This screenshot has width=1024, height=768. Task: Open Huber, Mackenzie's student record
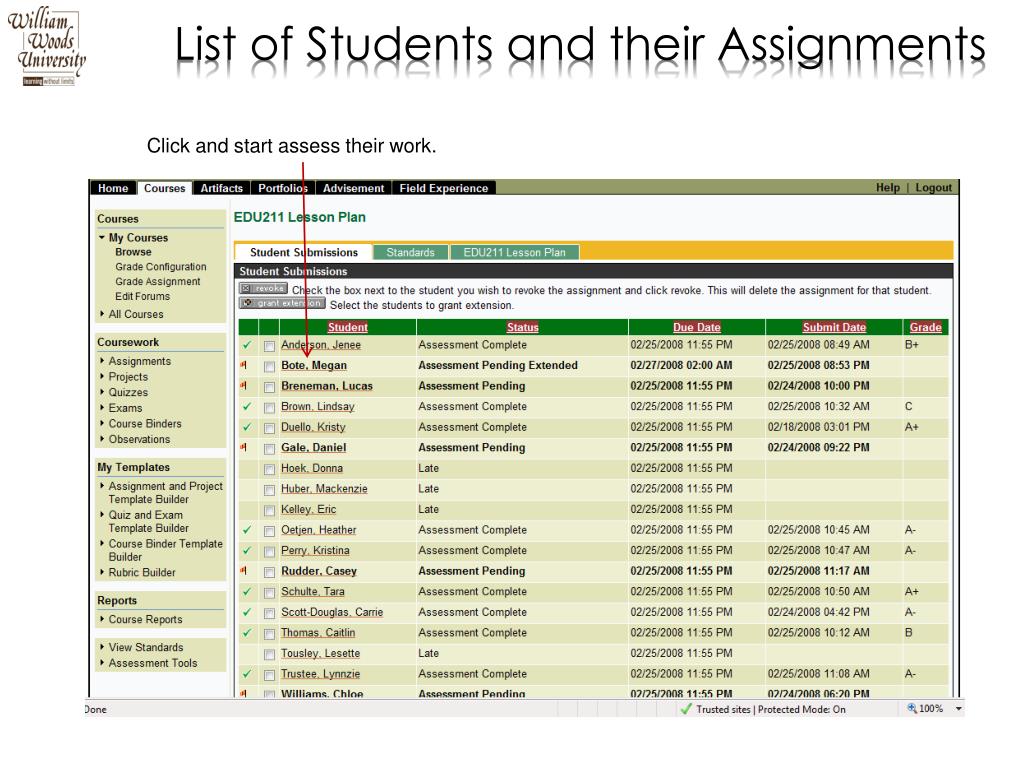(324, 489)
